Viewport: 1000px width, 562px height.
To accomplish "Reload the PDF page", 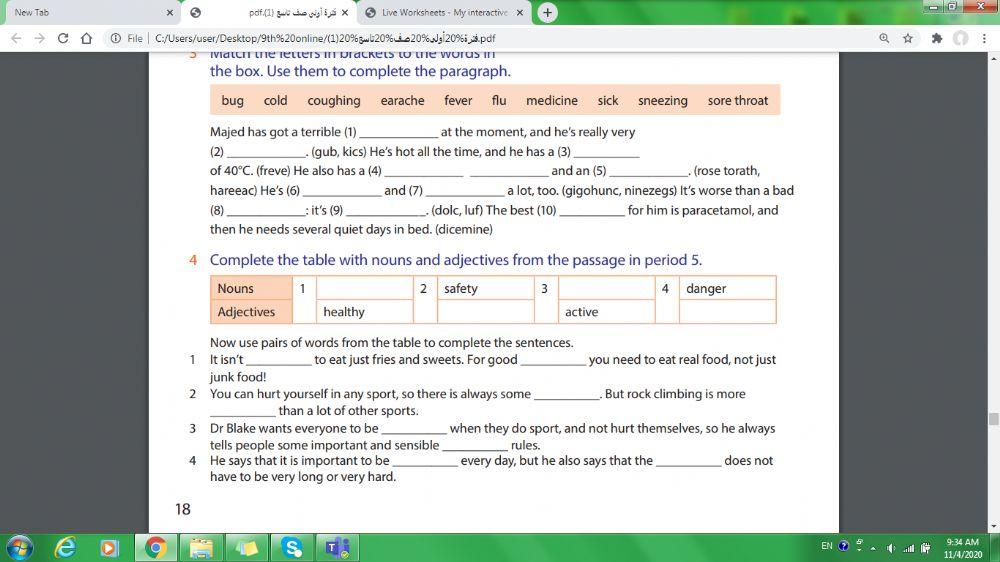I will [x=62, y=38].
